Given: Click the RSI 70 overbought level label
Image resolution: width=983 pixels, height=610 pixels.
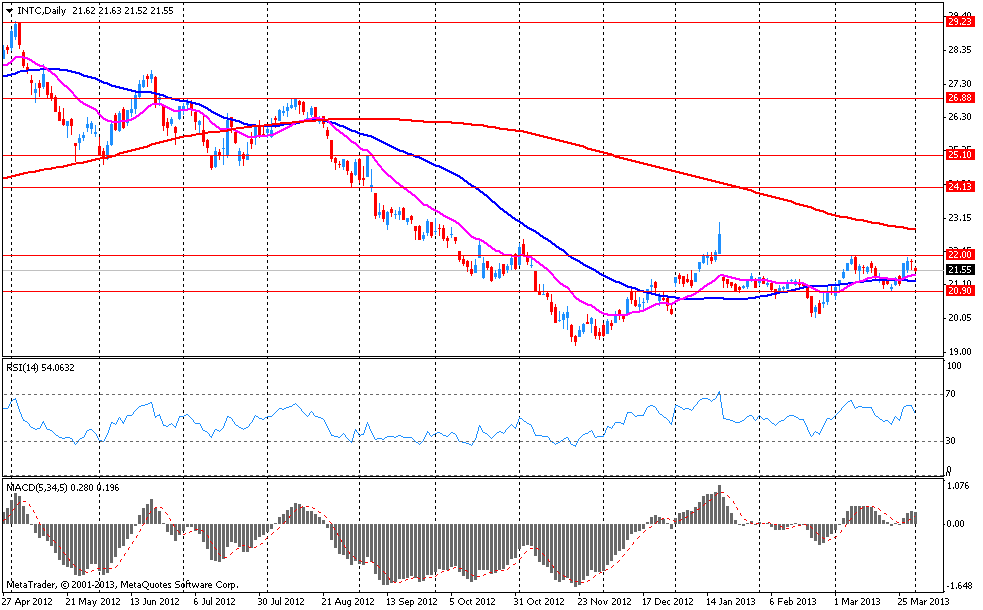Looking at the screenshot, I should coord(954,394).
